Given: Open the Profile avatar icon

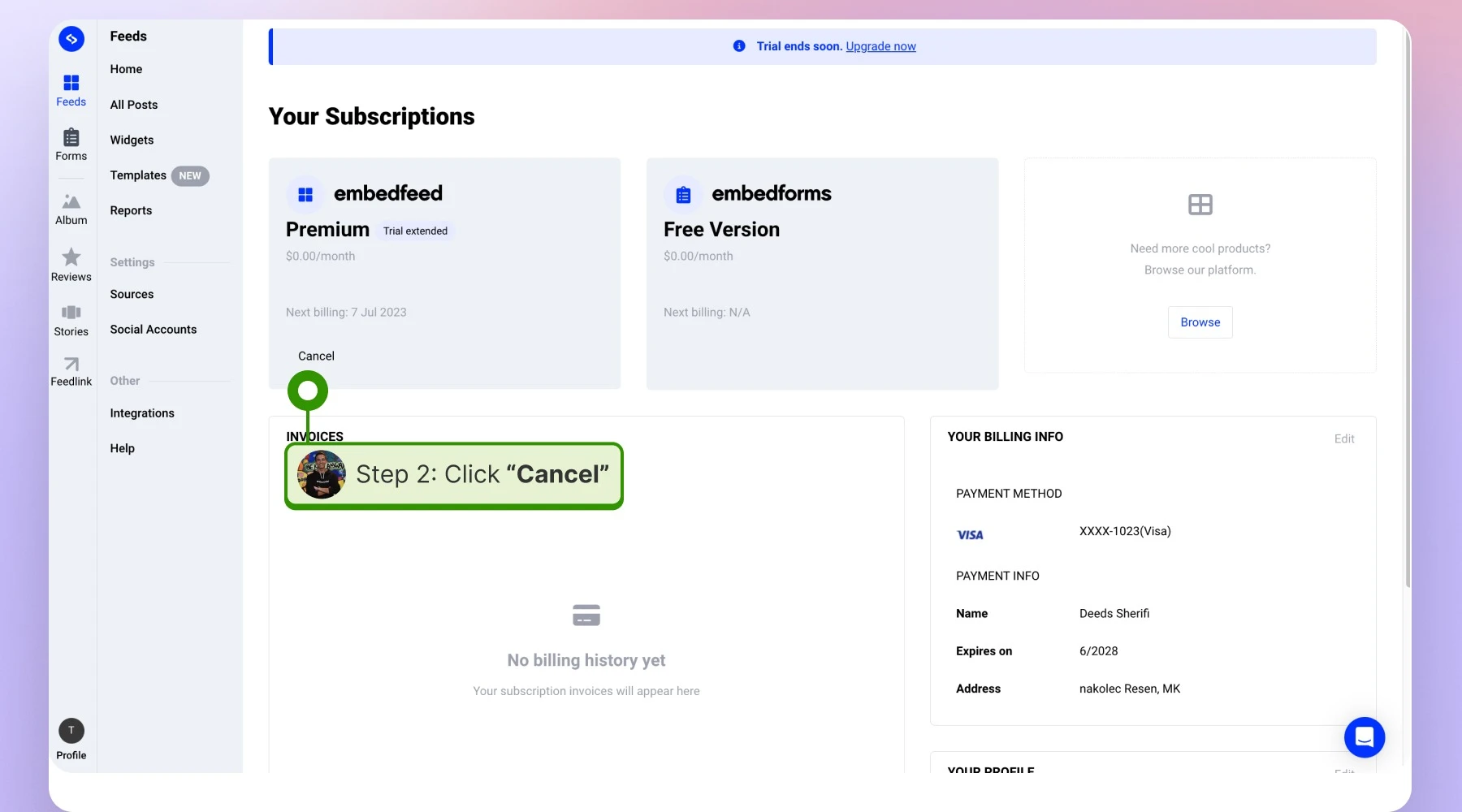Looking at the screenshot, I should click(x=71, y=731).
